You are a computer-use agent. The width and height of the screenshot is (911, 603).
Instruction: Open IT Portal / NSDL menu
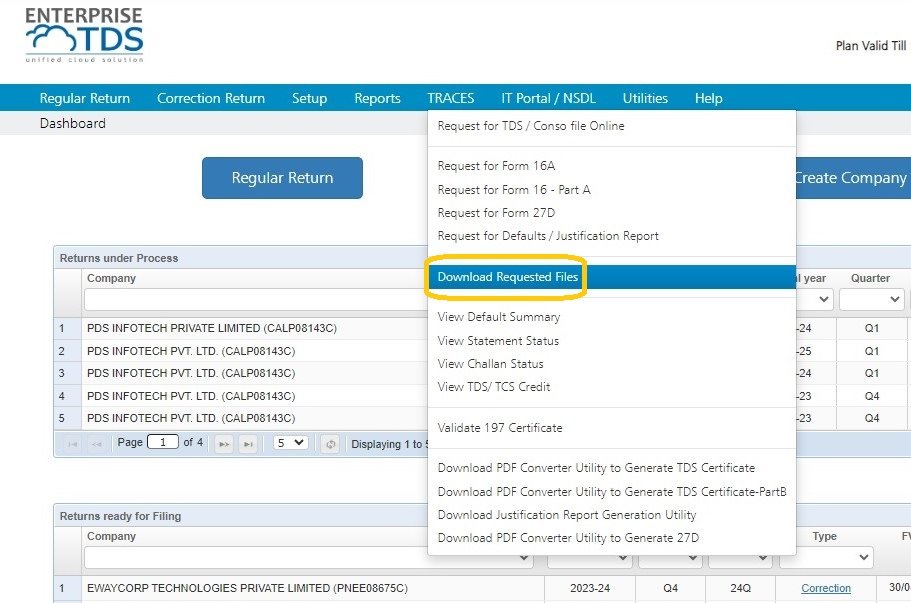(548, 98)
